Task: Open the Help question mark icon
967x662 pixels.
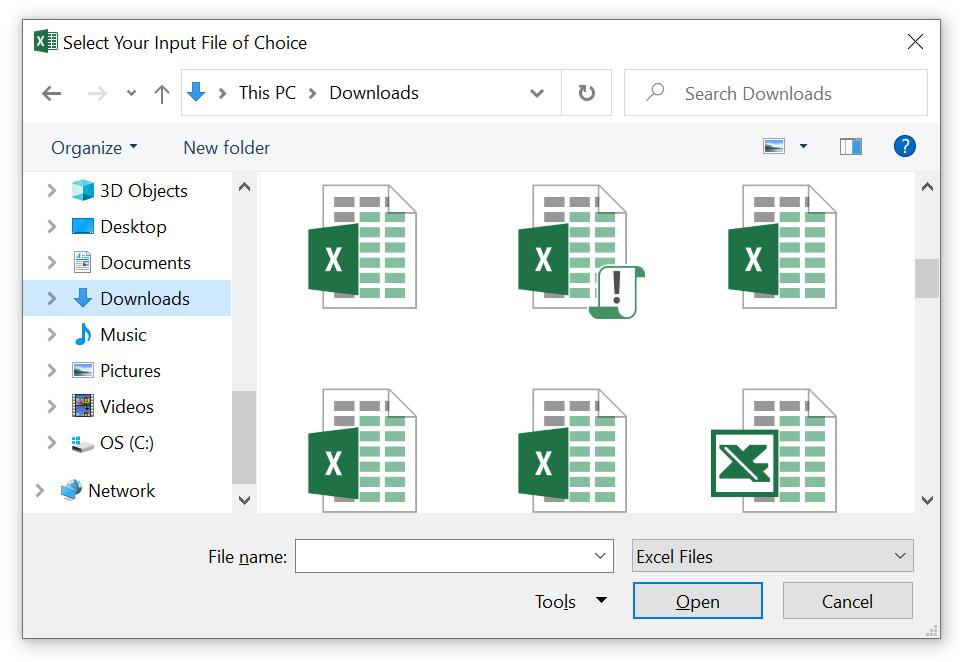Action: 904,146
